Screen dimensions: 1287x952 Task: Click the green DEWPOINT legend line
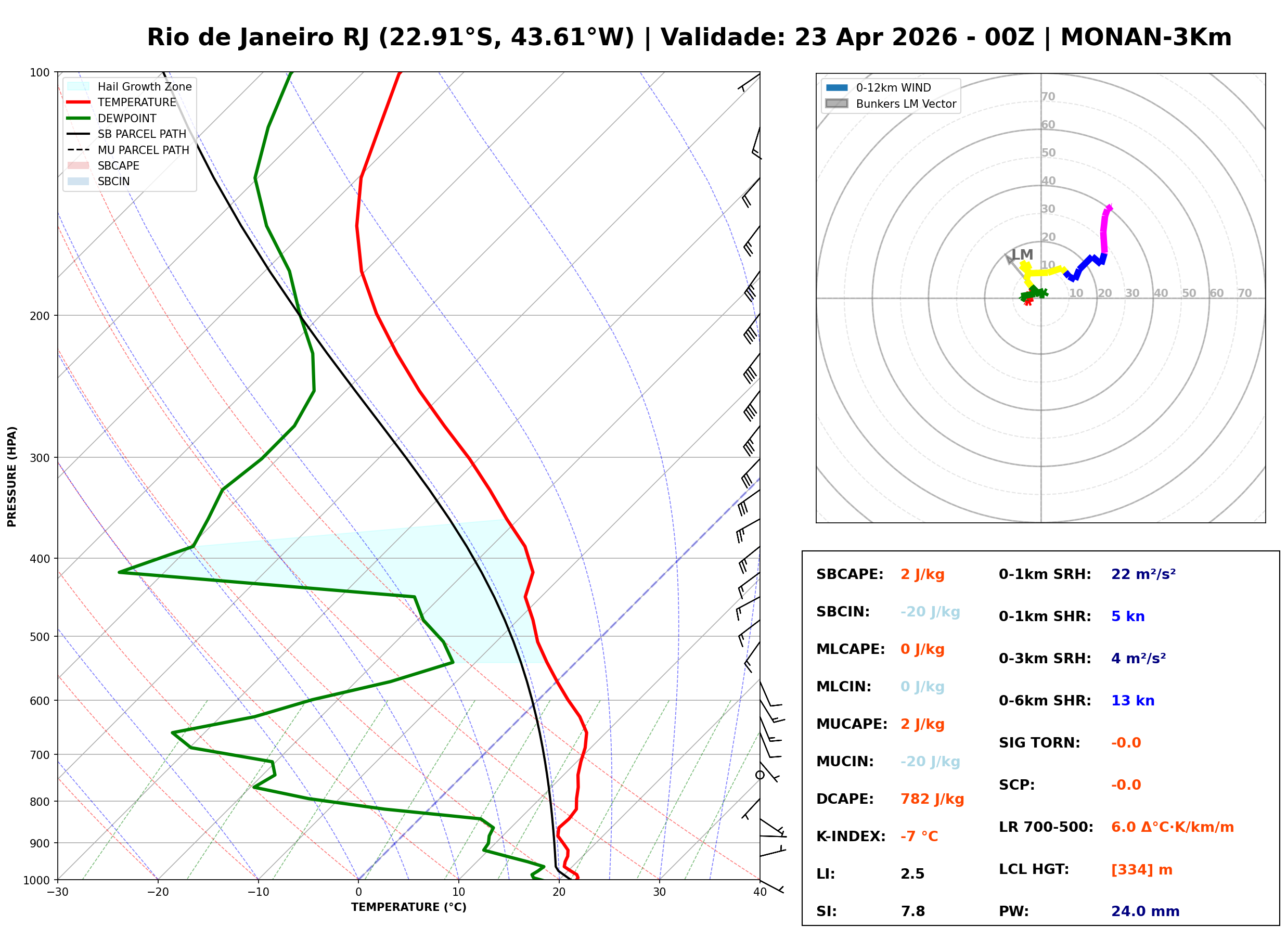pos(79,118)
